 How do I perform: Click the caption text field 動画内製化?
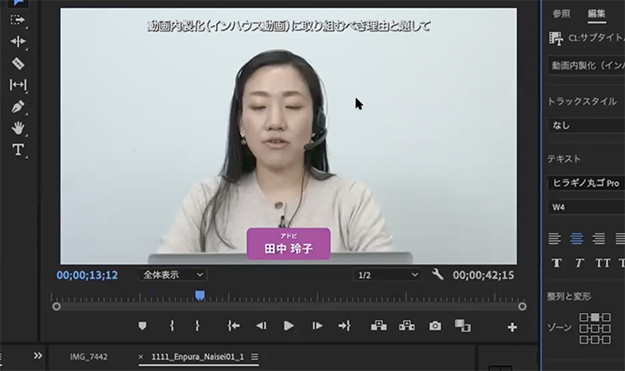point(586,65)
